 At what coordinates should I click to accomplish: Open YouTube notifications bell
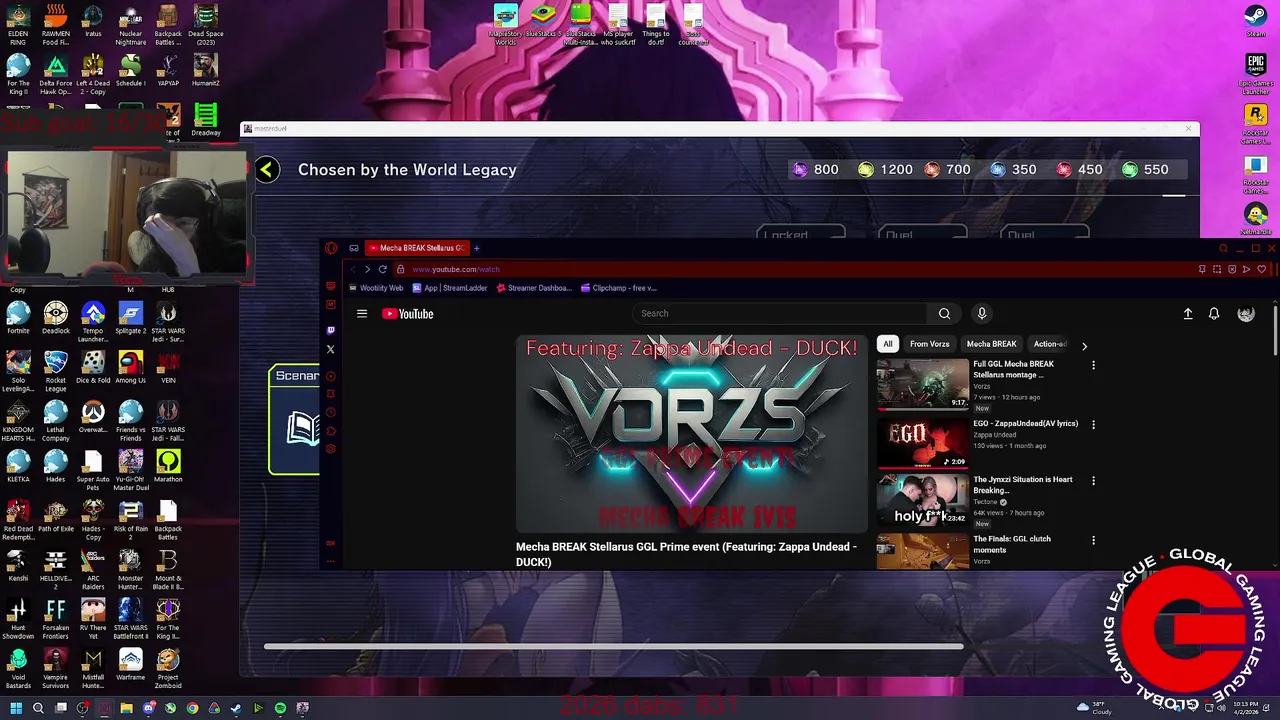[1214, 314]
